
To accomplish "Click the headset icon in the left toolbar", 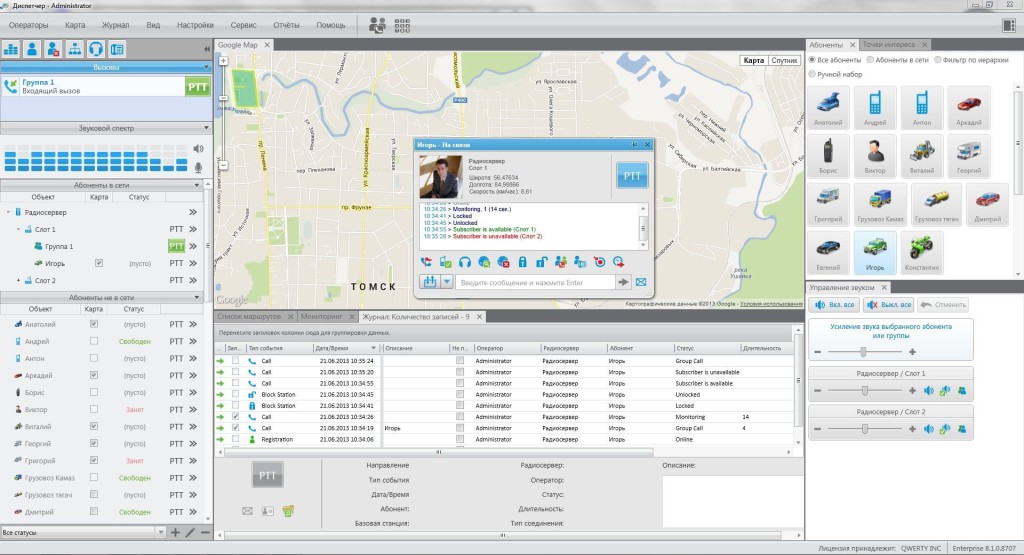I will pos(96,48).
